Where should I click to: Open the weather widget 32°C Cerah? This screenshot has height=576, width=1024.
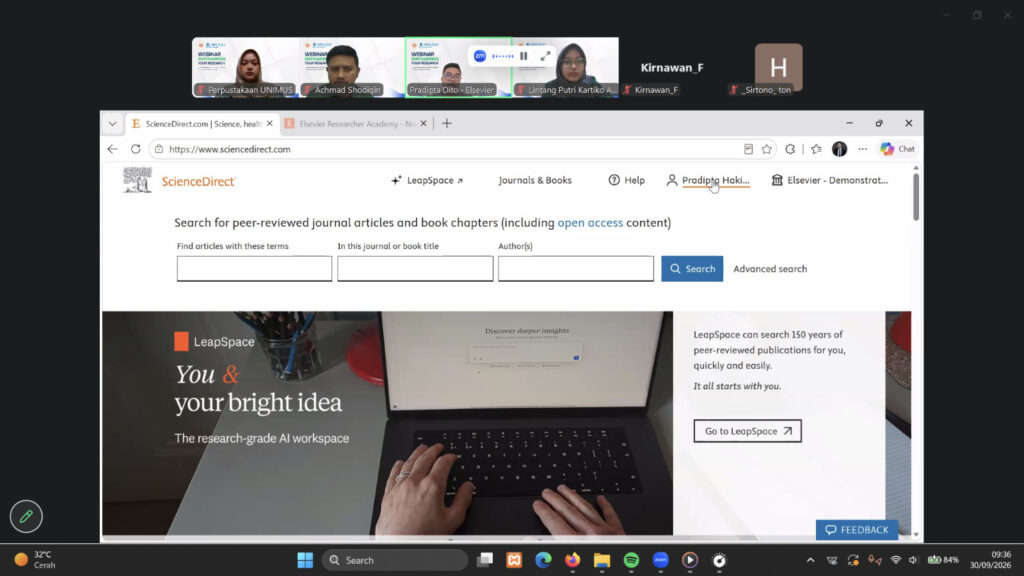click(x=35, y=560)
